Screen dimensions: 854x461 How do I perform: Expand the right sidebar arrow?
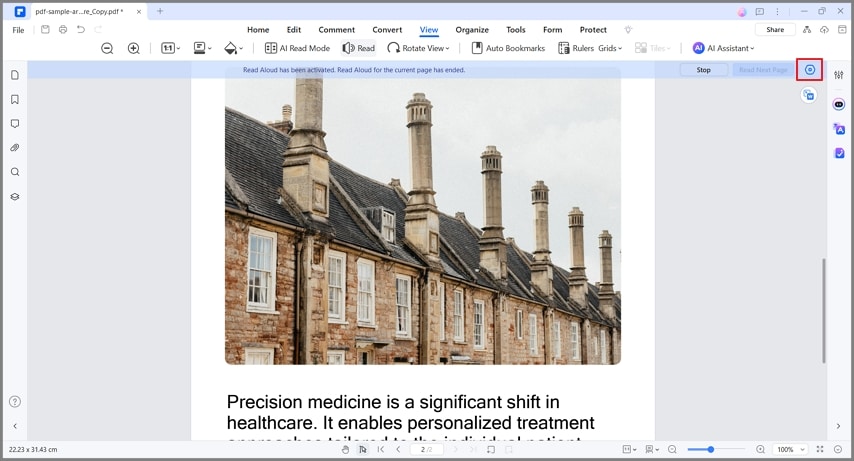click(839, 426)
